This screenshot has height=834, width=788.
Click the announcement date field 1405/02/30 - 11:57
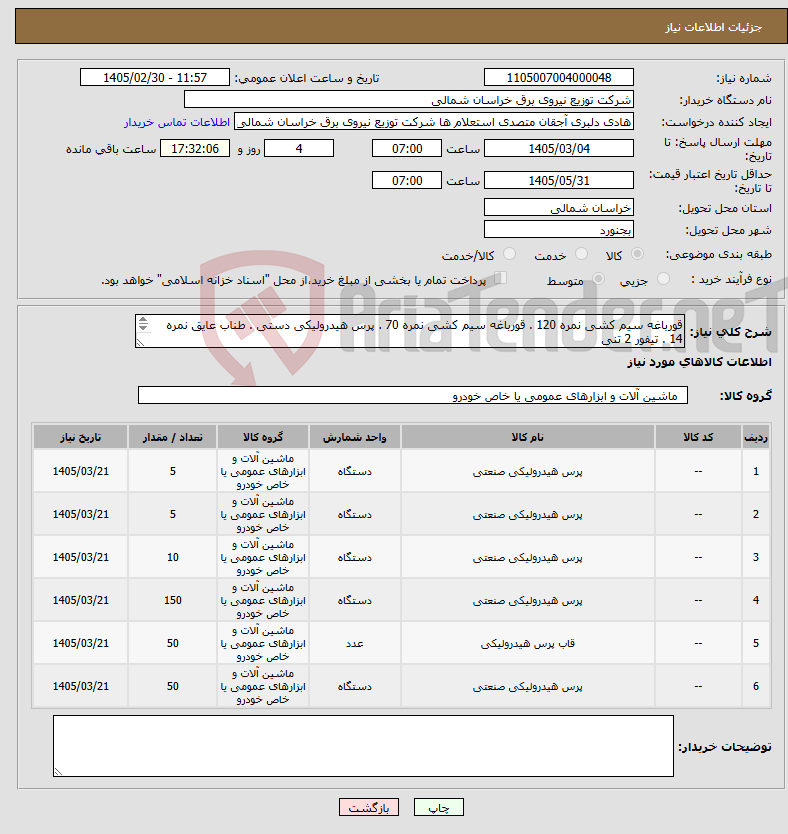tap(155, 78)
